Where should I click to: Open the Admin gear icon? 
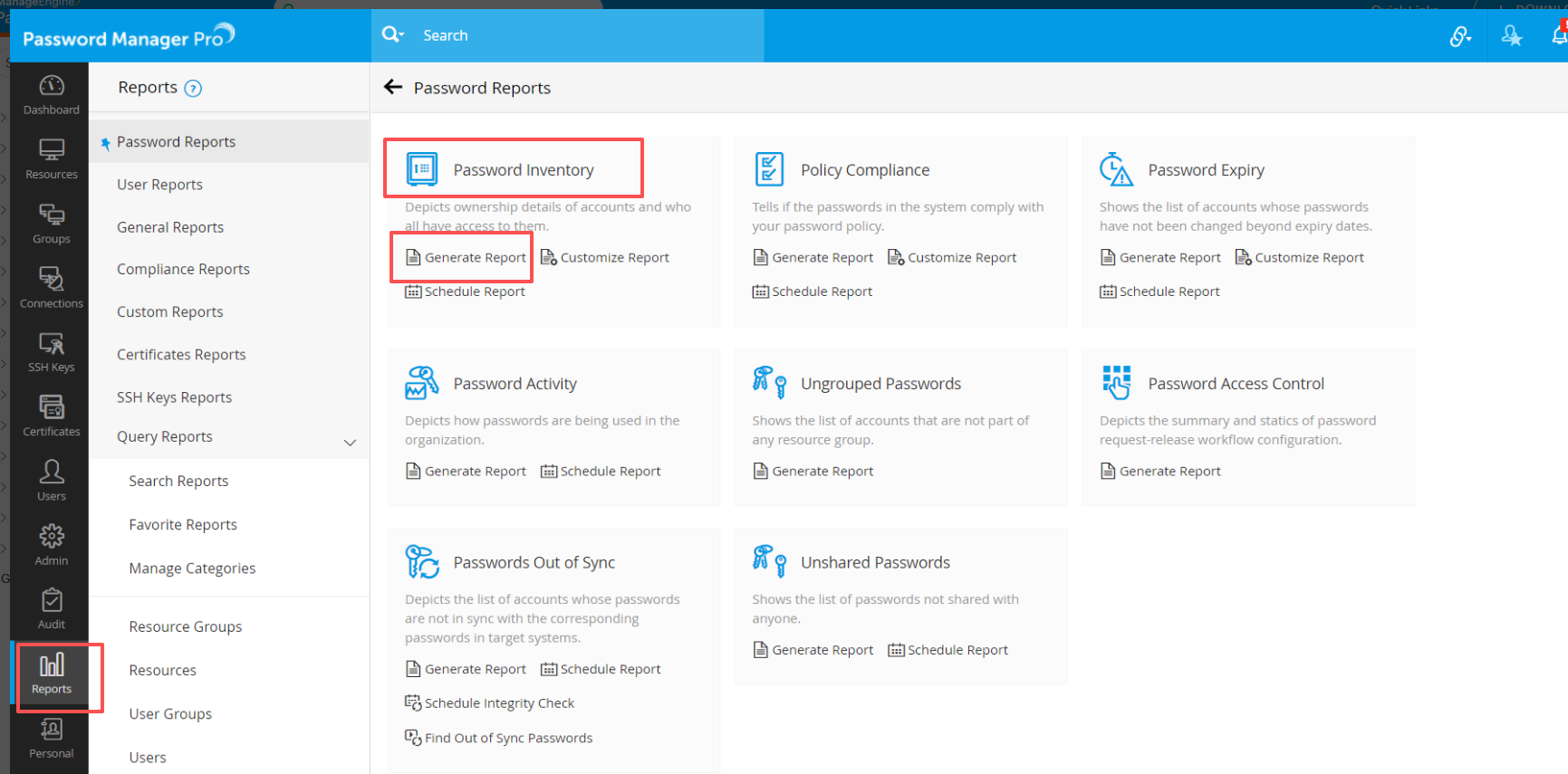(x=51, y=545)
